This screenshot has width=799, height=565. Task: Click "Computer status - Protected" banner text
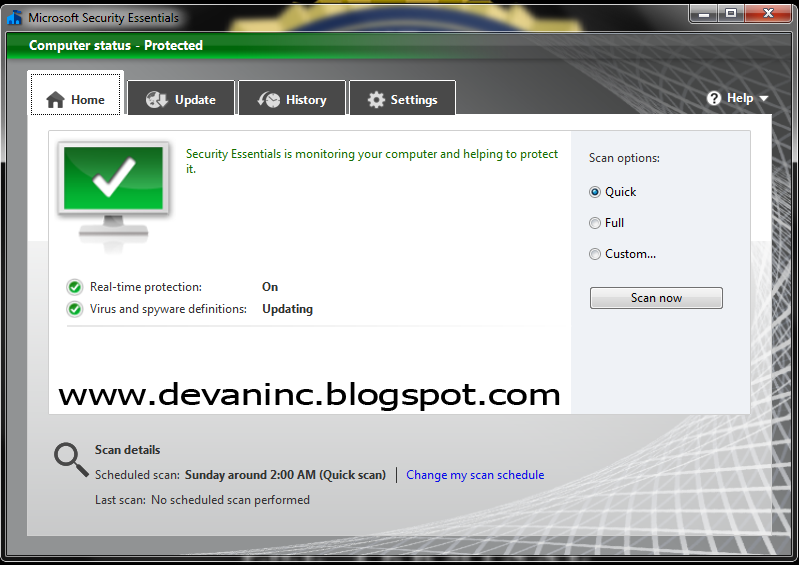(116, 45)
